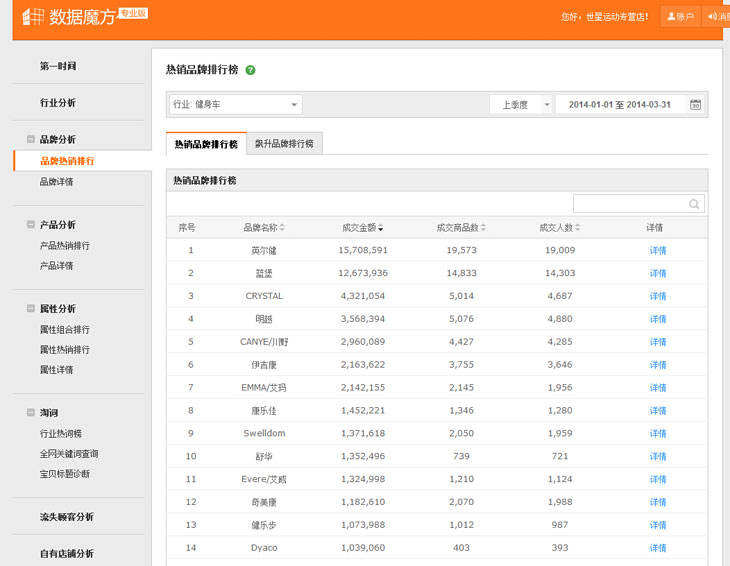Image resolution: width=730 pixels, height=566 pixels.
Task: Open 详情 link for 伊吉康
Action: tap(658, 364)
